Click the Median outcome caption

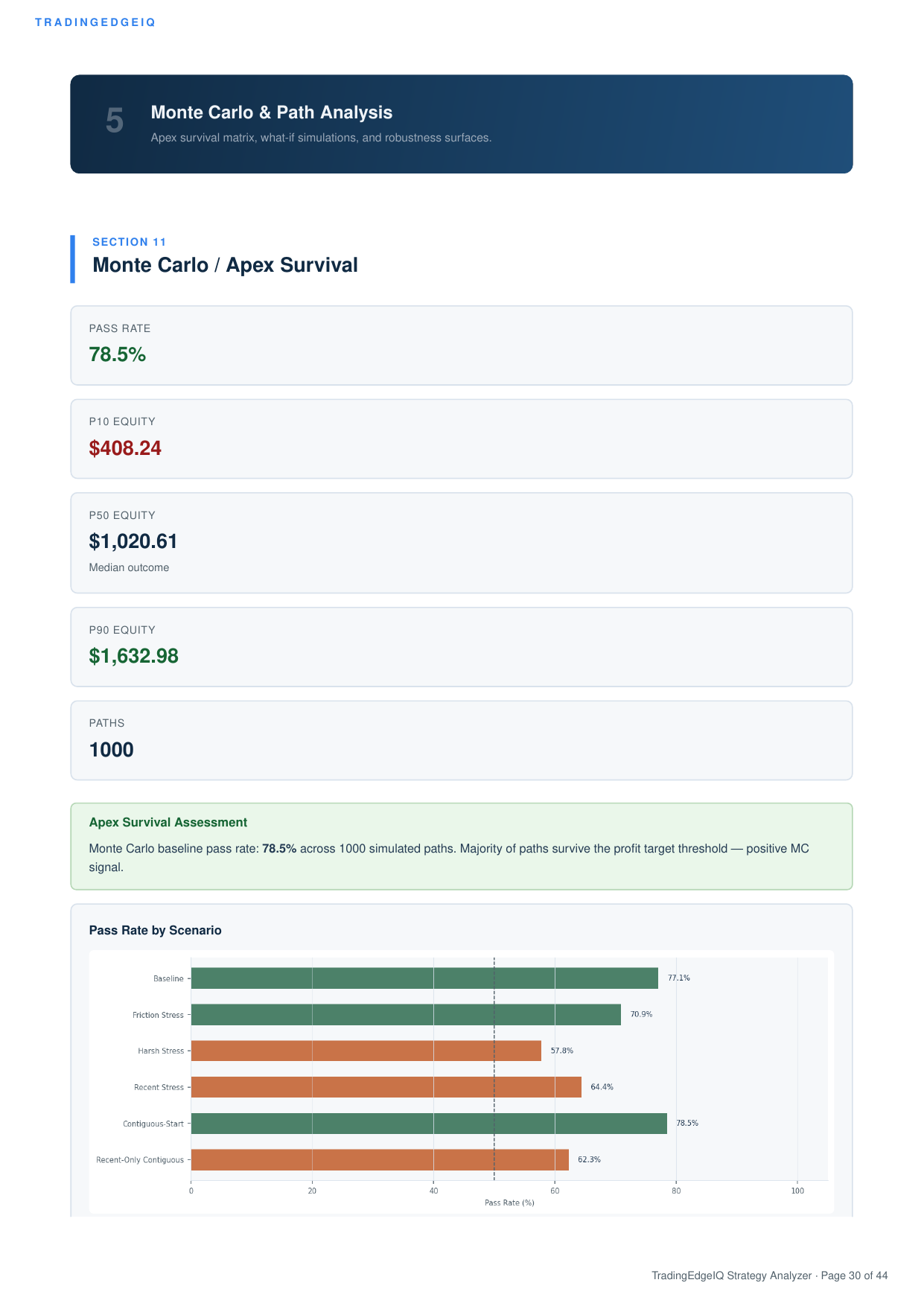pyautogui.click(x=129, y=567)
